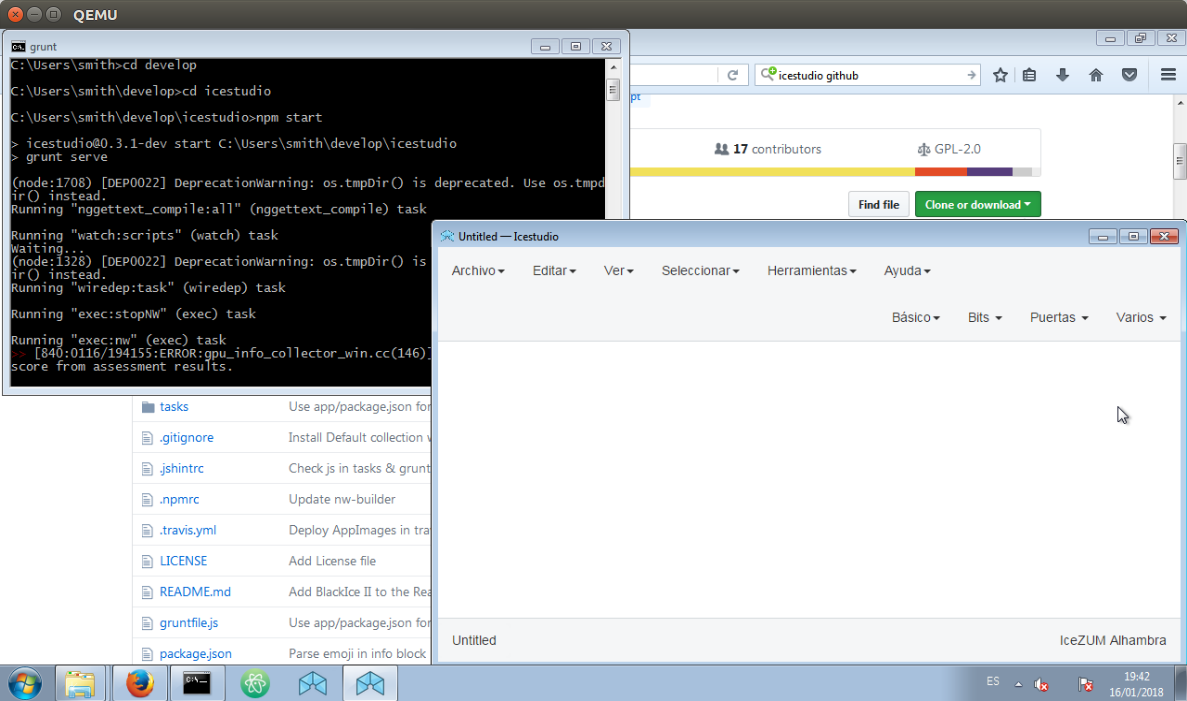This screenshot has width=1187, height=701.
Task: Click the Find file button
Action: 878,203
